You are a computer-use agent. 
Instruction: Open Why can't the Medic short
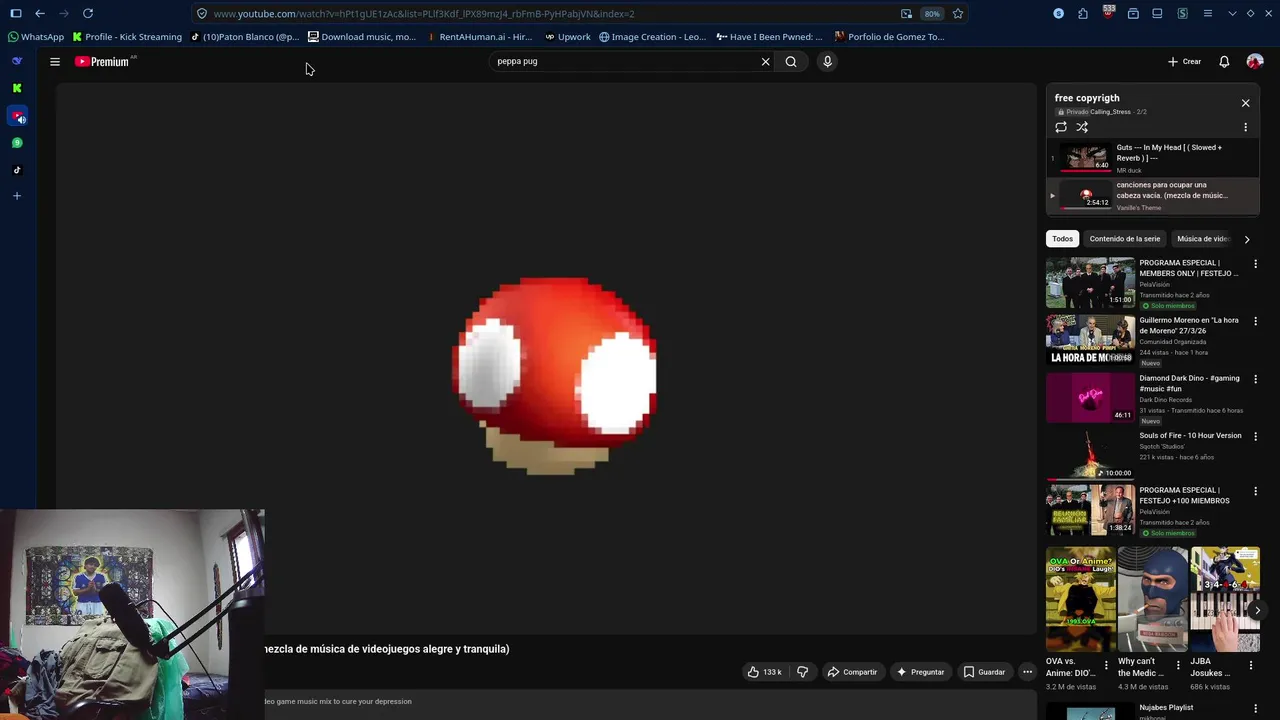[1152, 599]
